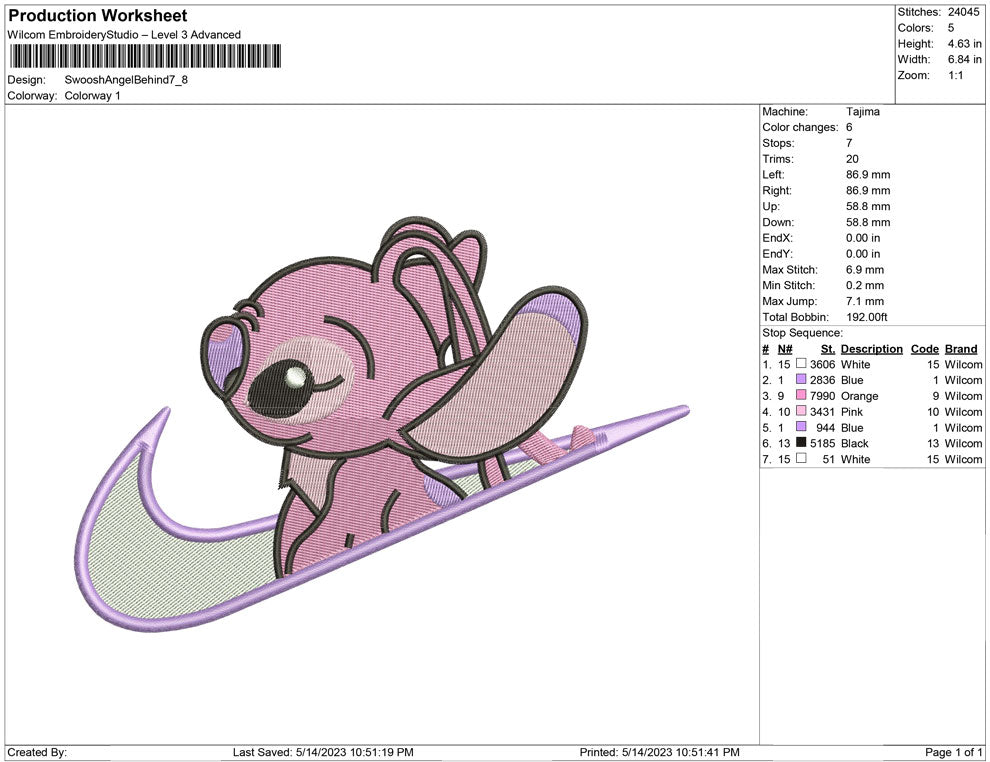Click the stitch count '3606'
990x762 pixels.
(823, 364)
